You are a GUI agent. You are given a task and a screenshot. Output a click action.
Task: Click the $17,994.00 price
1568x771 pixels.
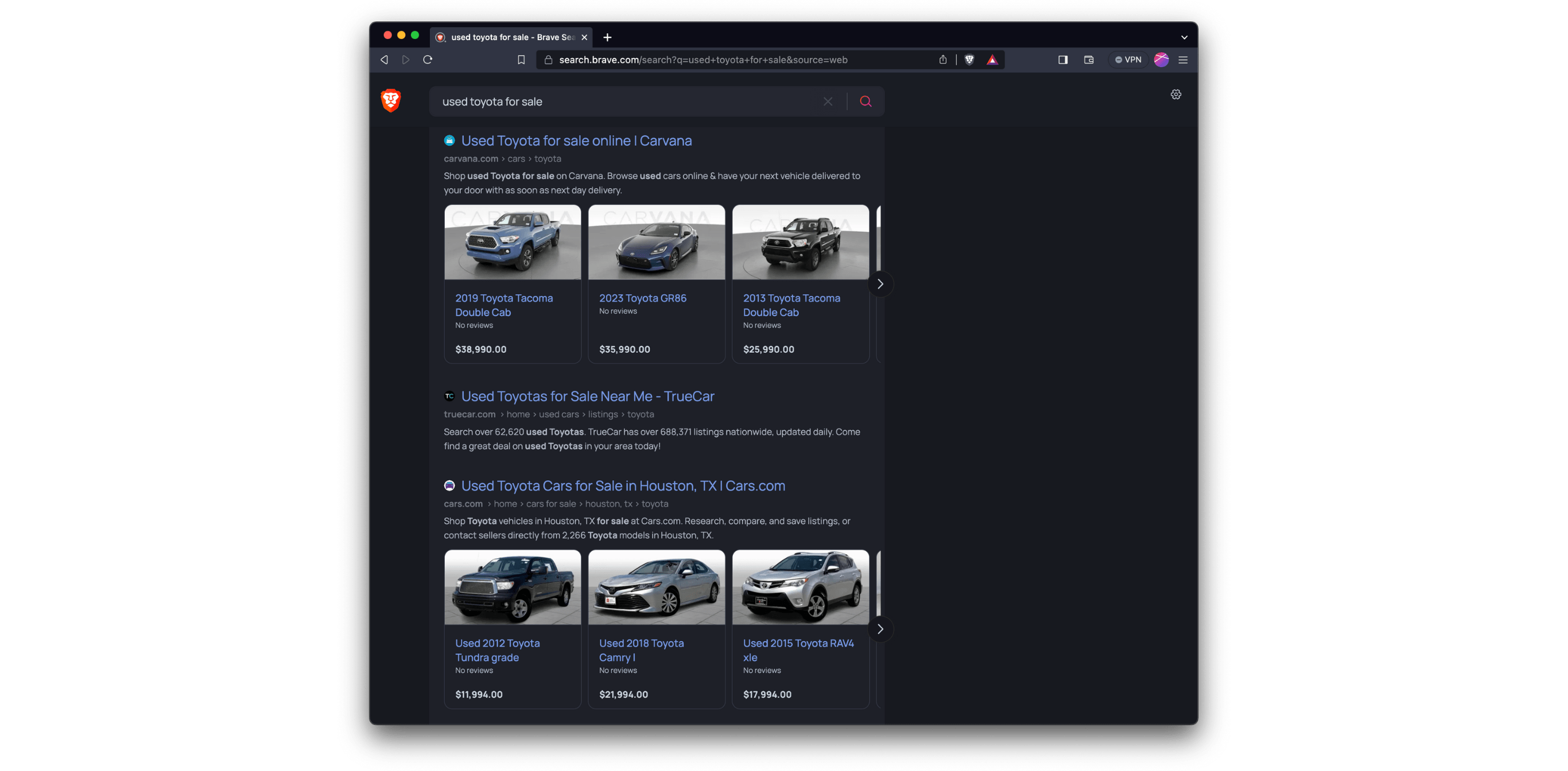click(767, 694)
